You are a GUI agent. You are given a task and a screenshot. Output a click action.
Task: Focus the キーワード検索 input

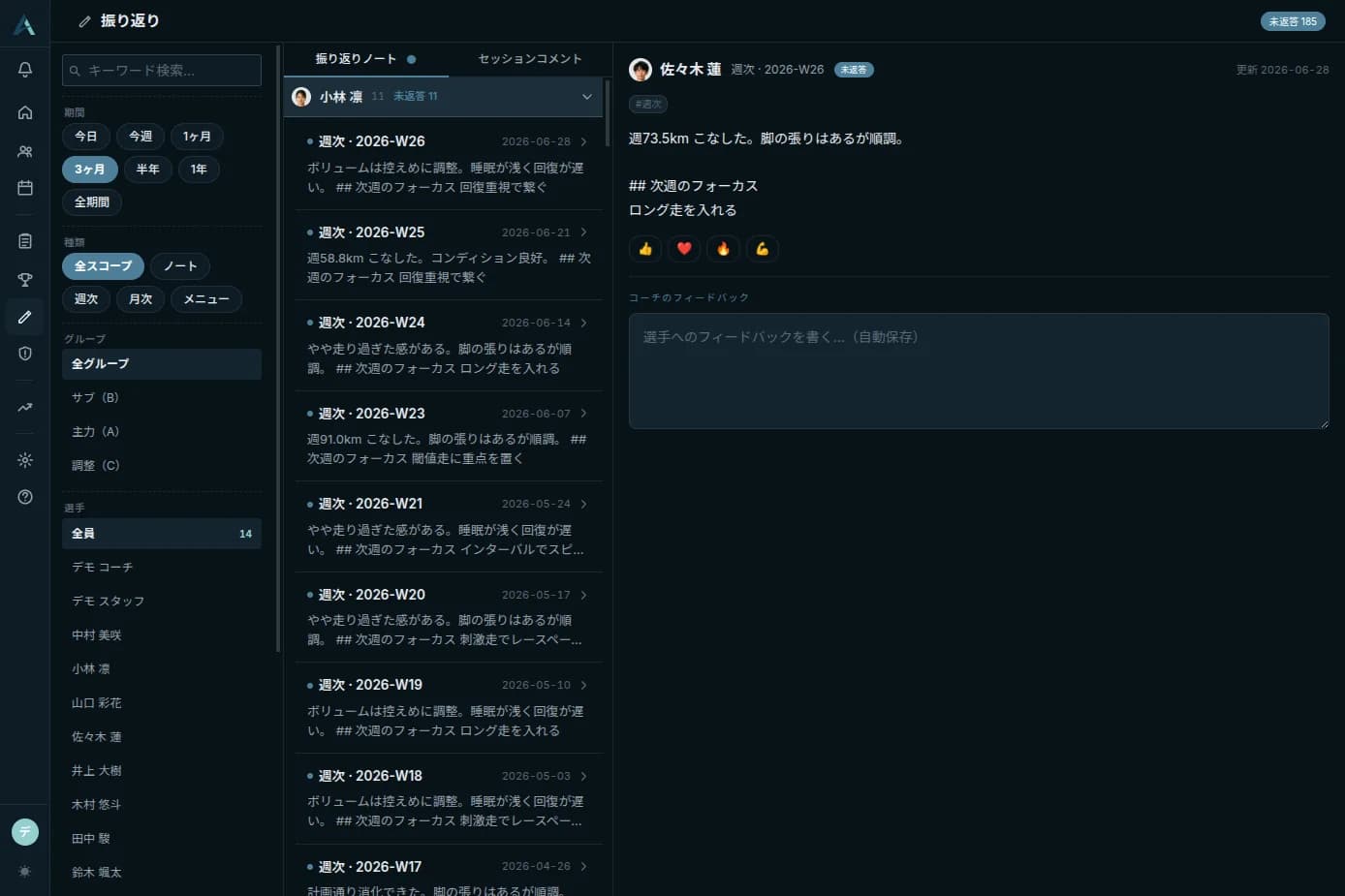162,71
